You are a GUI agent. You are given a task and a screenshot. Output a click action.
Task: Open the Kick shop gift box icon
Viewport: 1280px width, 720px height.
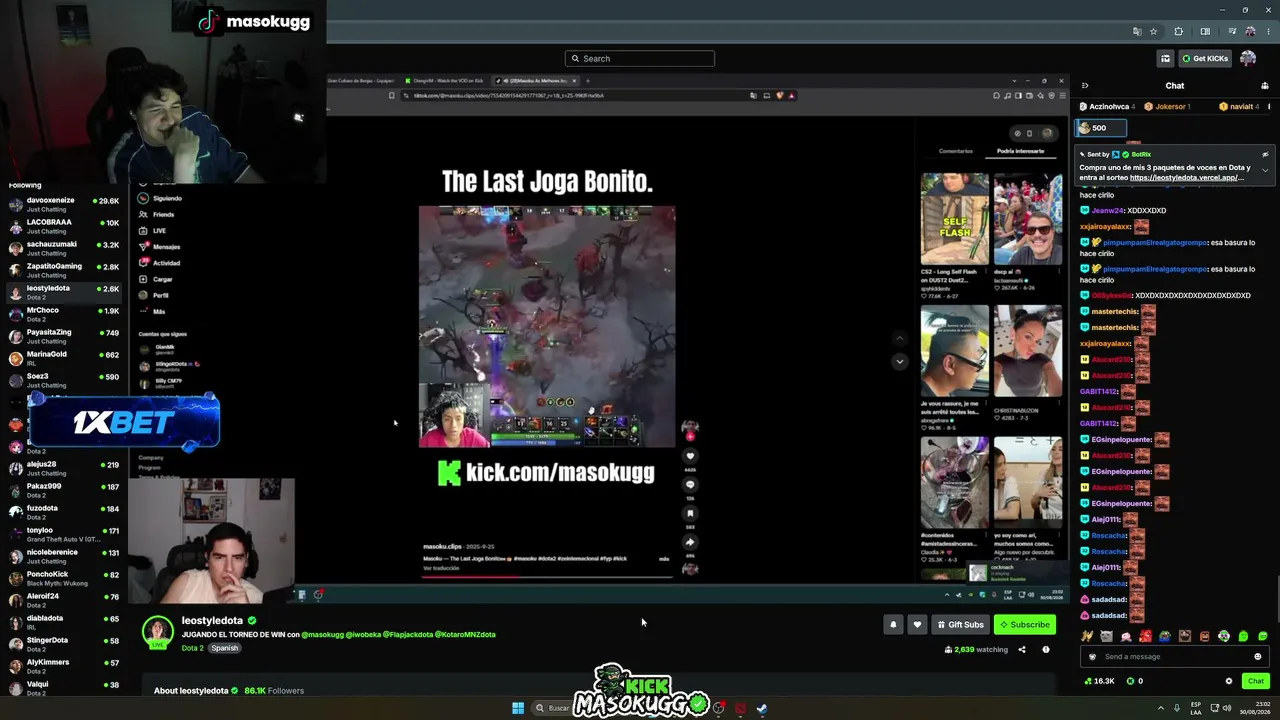[1165, 58]
